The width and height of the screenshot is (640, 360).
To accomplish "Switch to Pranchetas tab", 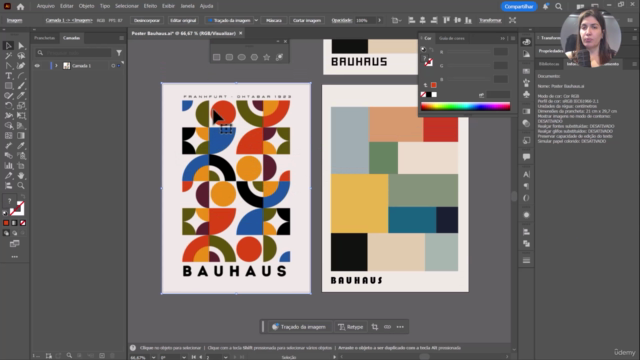I will 44,38.
